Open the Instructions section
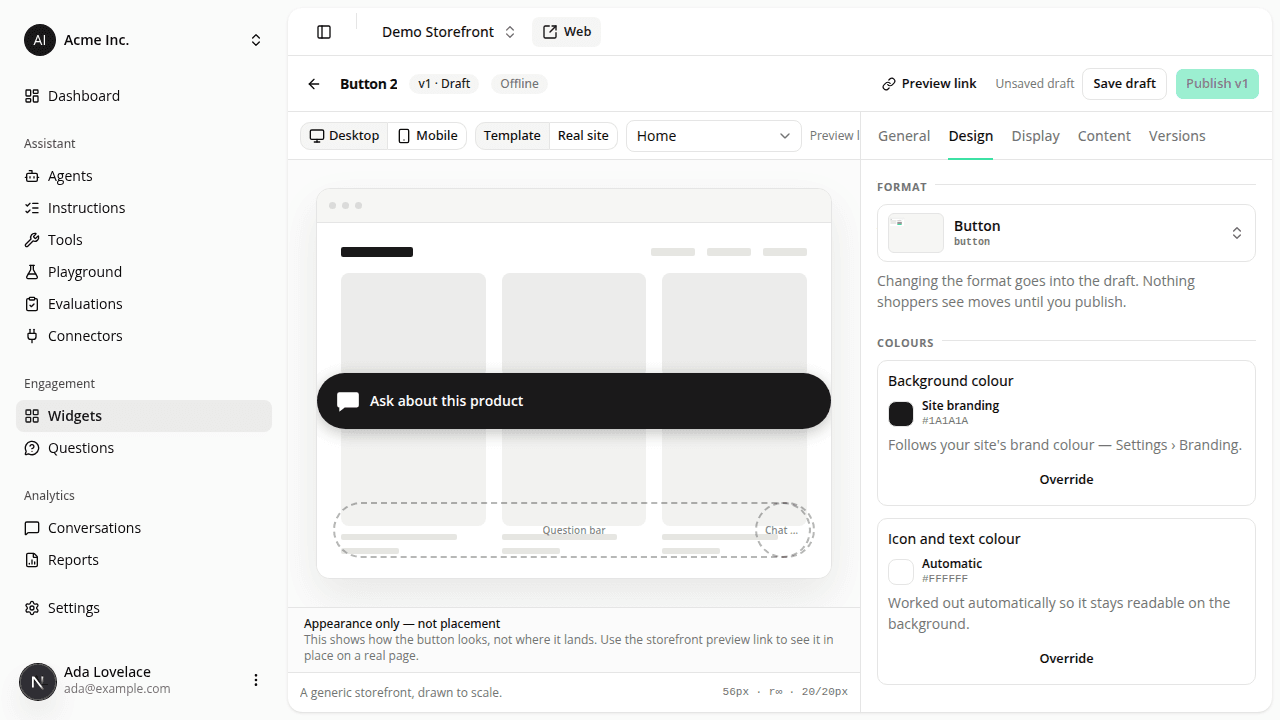The width and height of the screenshot is (1280, 720). coord(144,208)
